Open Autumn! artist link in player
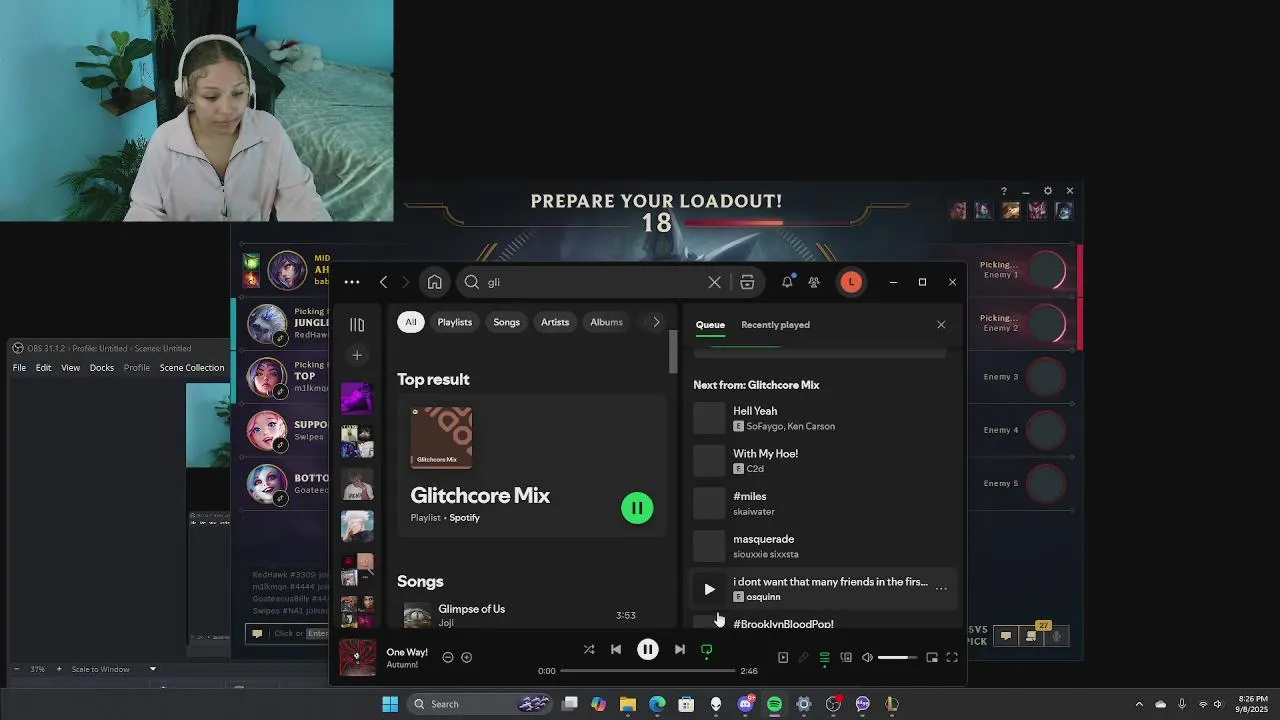 (402, 665)
